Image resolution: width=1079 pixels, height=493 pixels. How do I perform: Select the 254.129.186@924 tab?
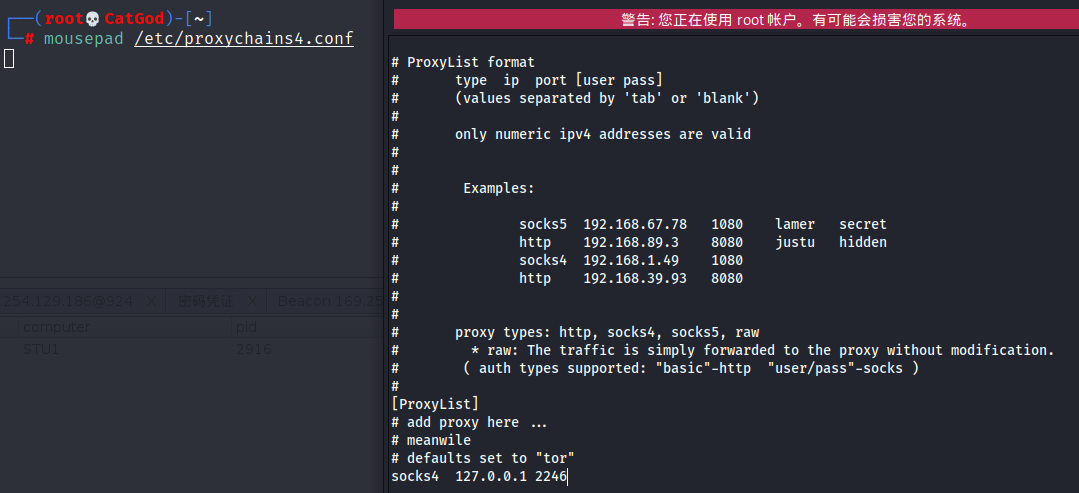[66, 301]
